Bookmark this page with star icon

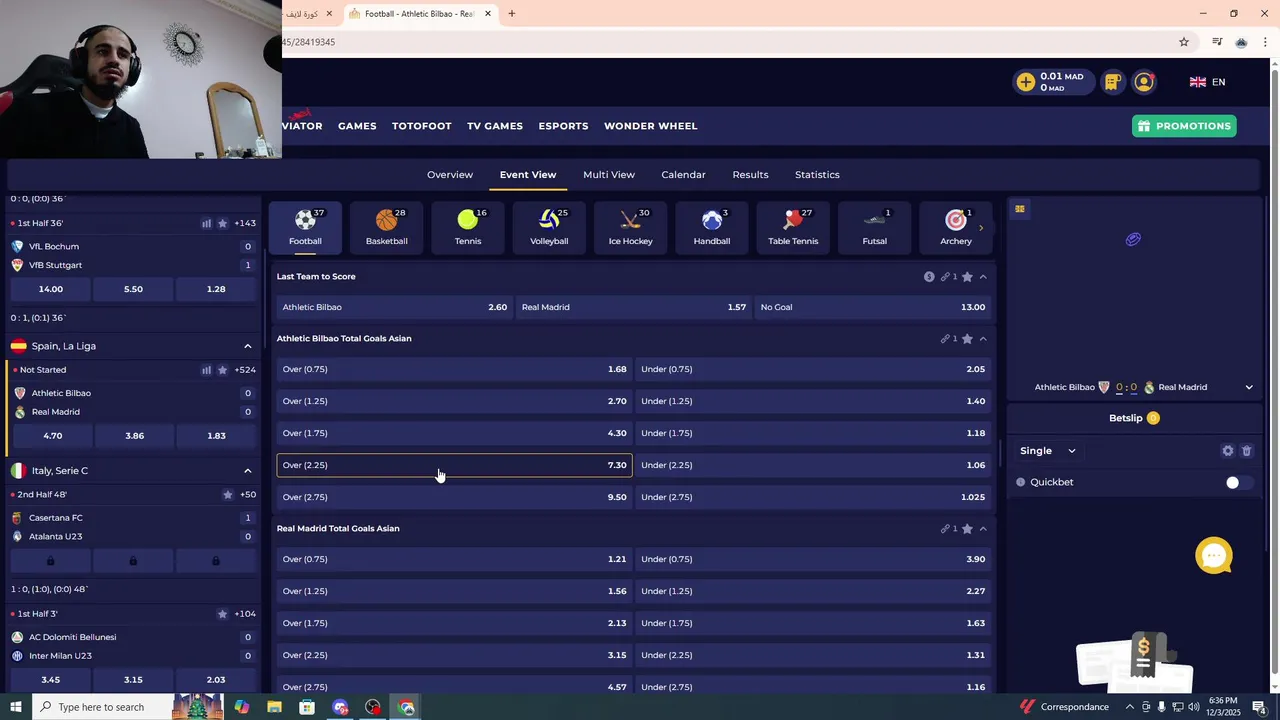1184,42
